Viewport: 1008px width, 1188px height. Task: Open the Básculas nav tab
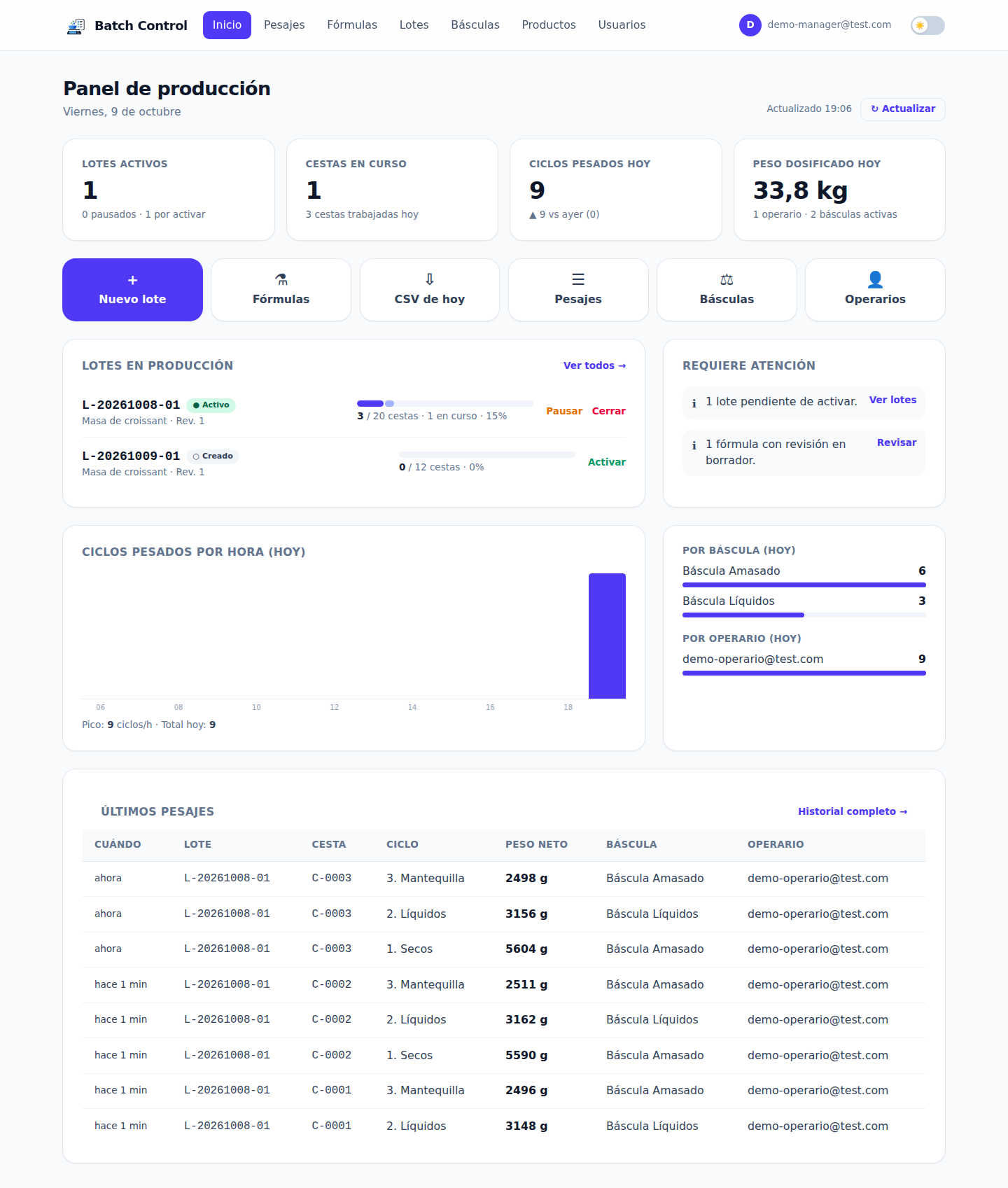coord(475,25)
